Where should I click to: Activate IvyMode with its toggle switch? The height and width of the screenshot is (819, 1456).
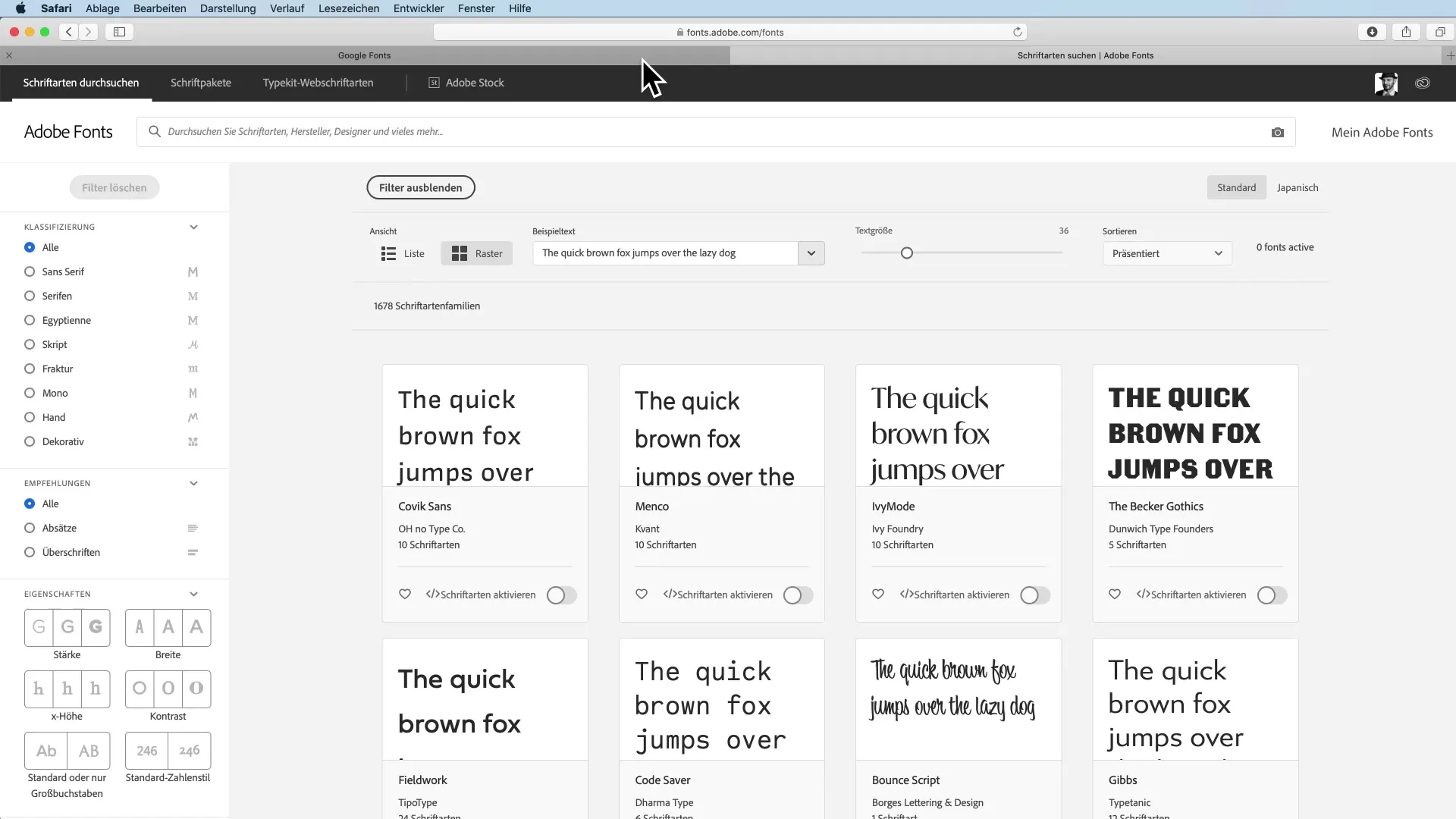(1034, 595)
